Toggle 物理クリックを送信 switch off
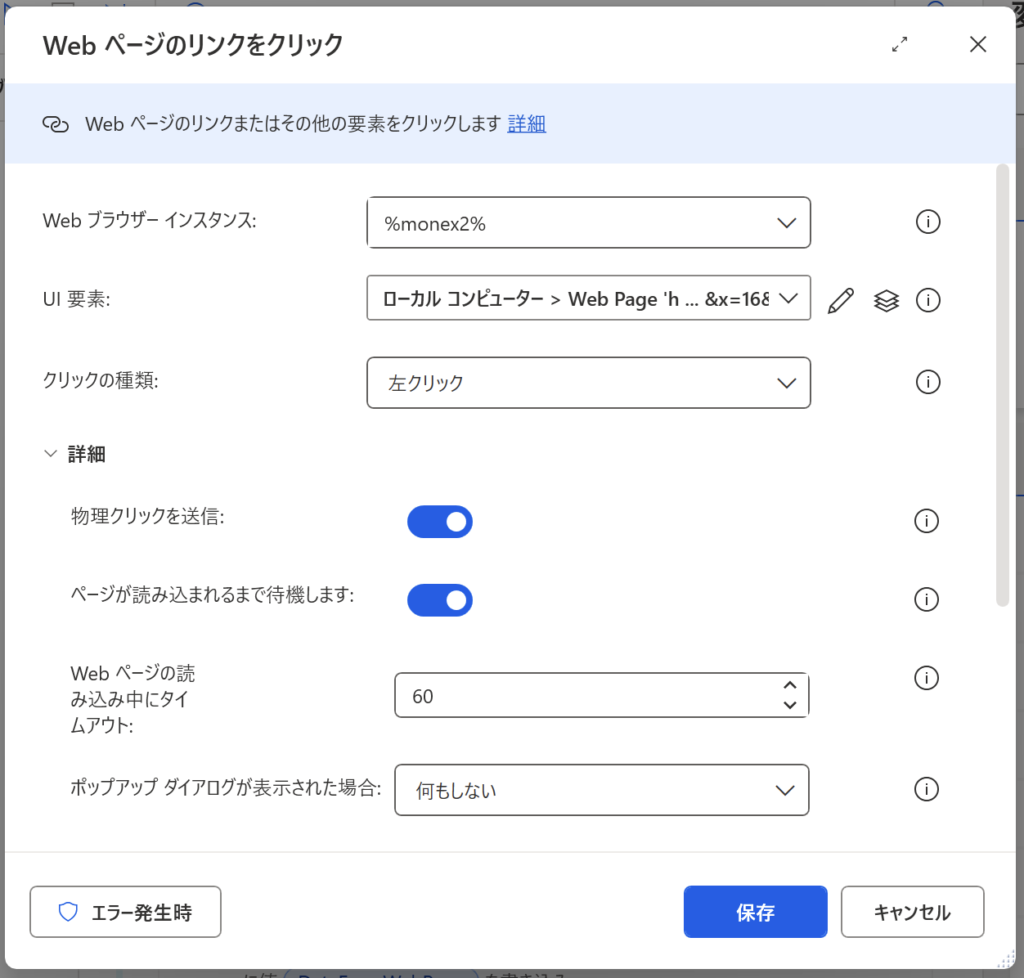This screenshot has height=978, width=1024. tap(439, 522)
